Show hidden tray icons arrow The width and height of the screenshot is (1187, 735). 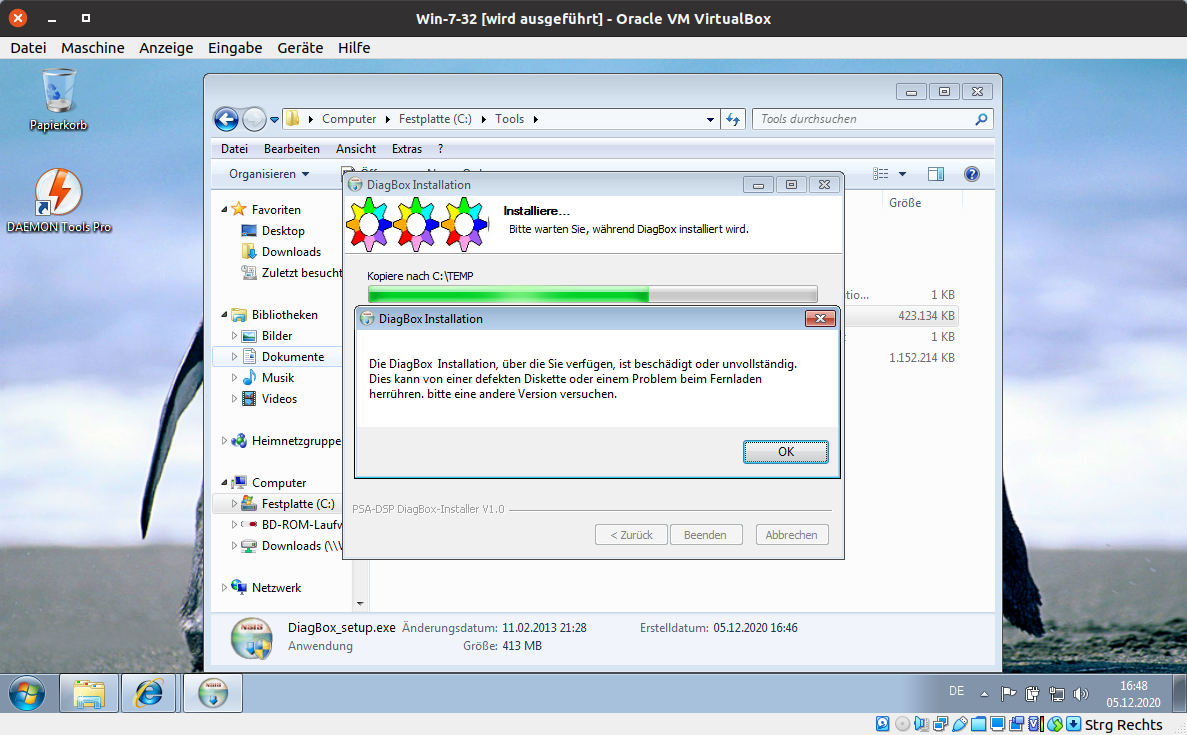(x=984, y=693)
